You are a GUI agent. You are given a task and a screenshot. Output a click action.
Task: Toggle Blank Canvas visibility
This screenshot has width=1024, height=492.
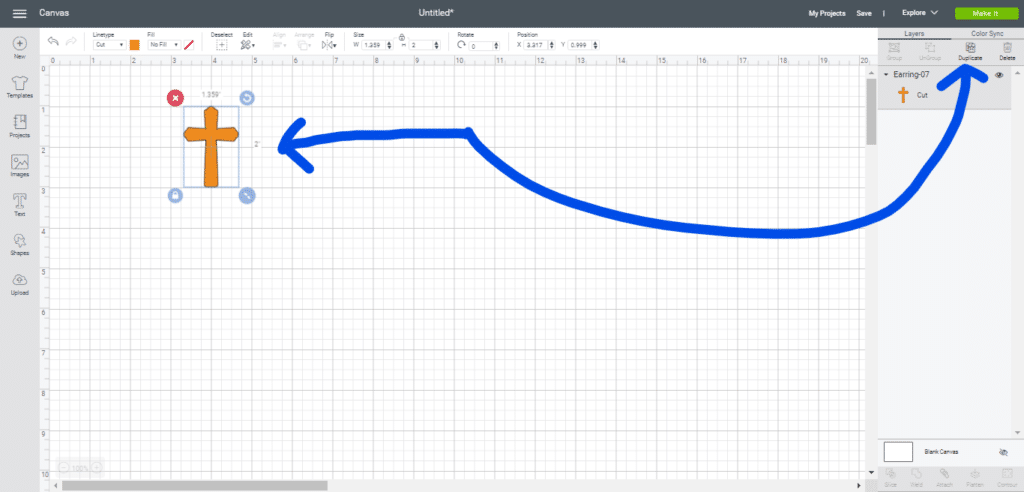1003,452
